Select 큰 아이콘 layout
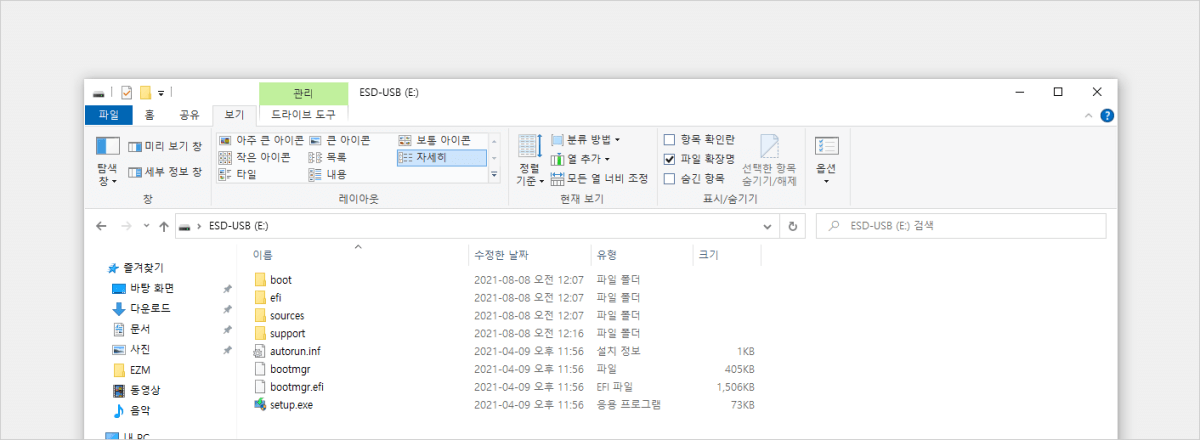Screen dimensions: 1200x440 click(x=340, y=140)
